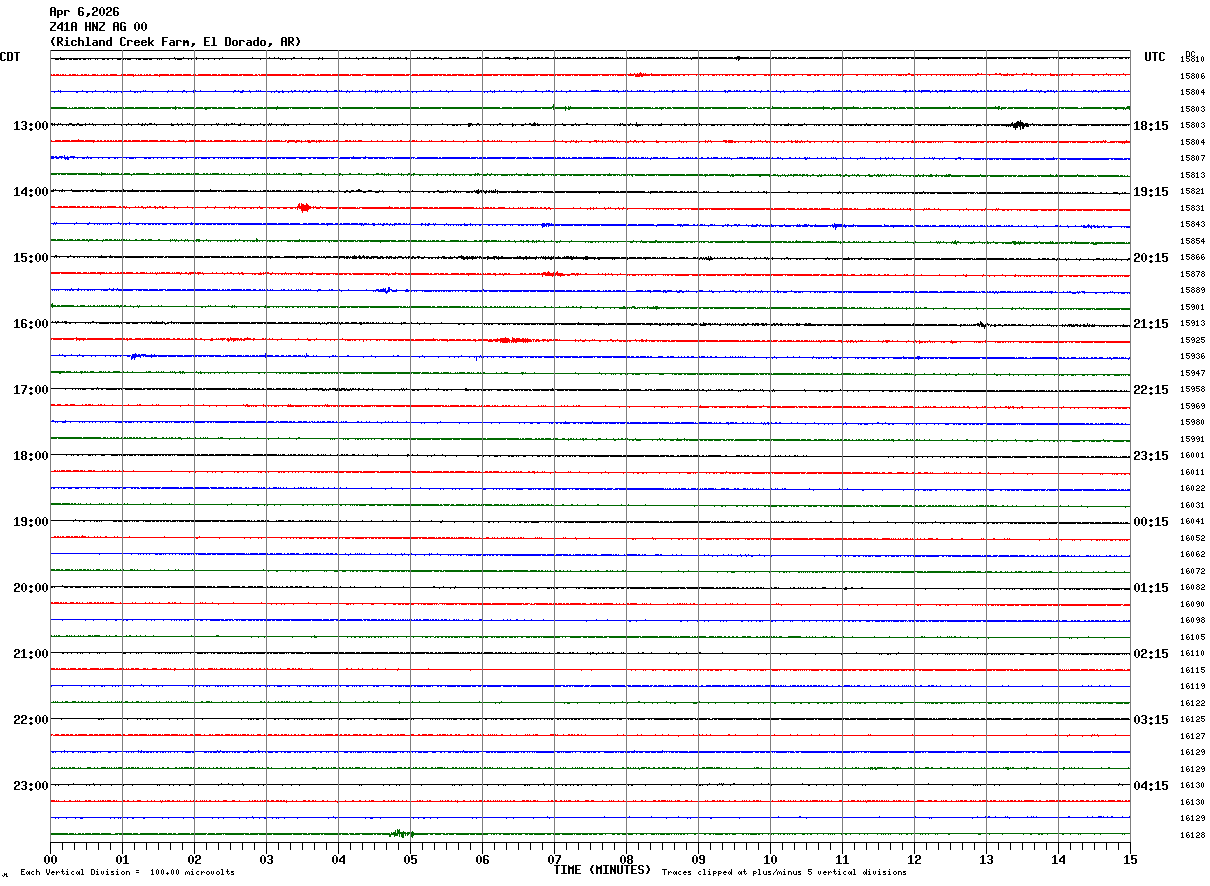Click minute 01 on the time axis

[x=122, y=859]
